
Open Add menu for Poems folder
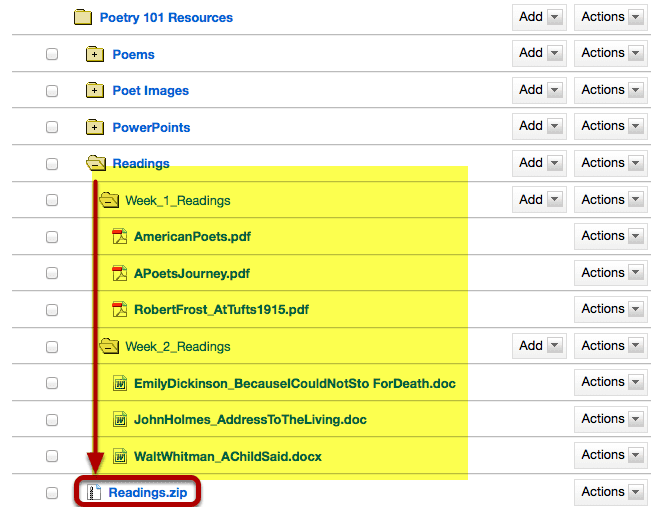(539, 53)
